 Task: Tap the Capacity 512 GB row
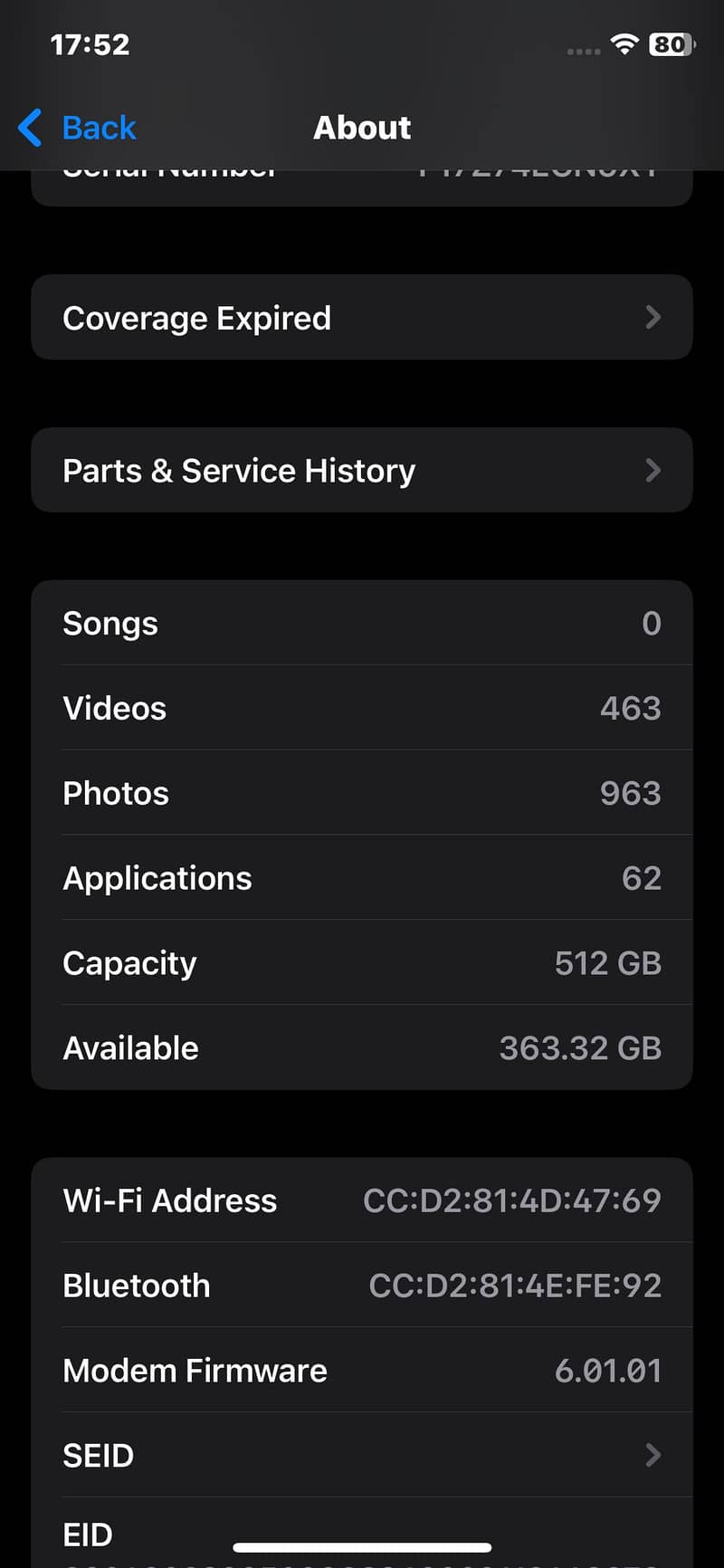[x=362, y=963]
